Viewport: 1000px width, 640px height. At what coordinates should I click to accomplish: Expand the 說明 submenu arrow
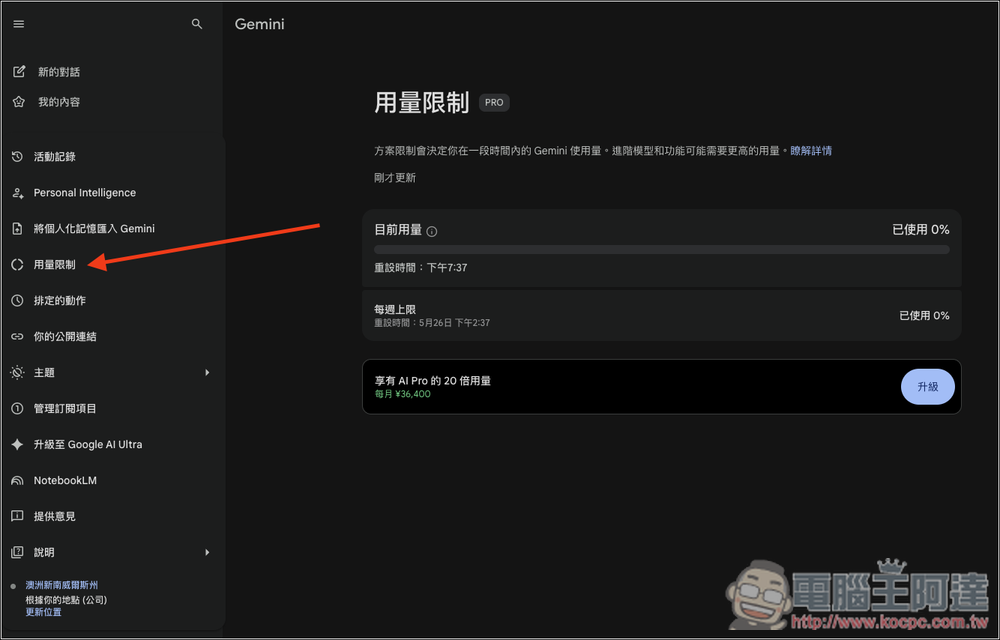click(207, 552)
